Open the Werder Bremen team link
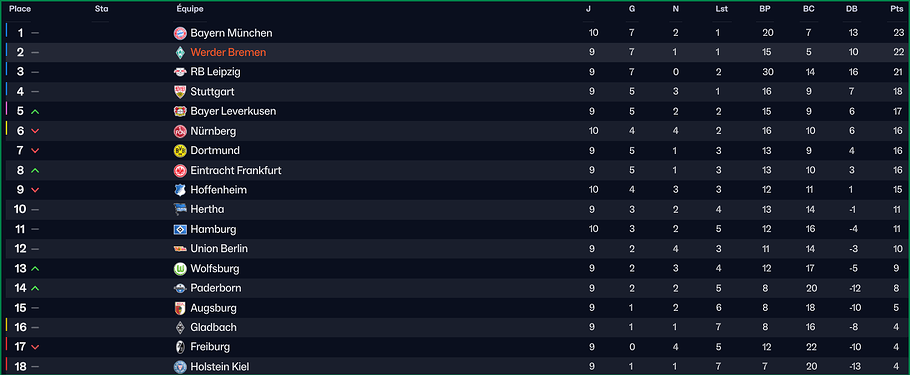910x375 pixels. (228, 53)
